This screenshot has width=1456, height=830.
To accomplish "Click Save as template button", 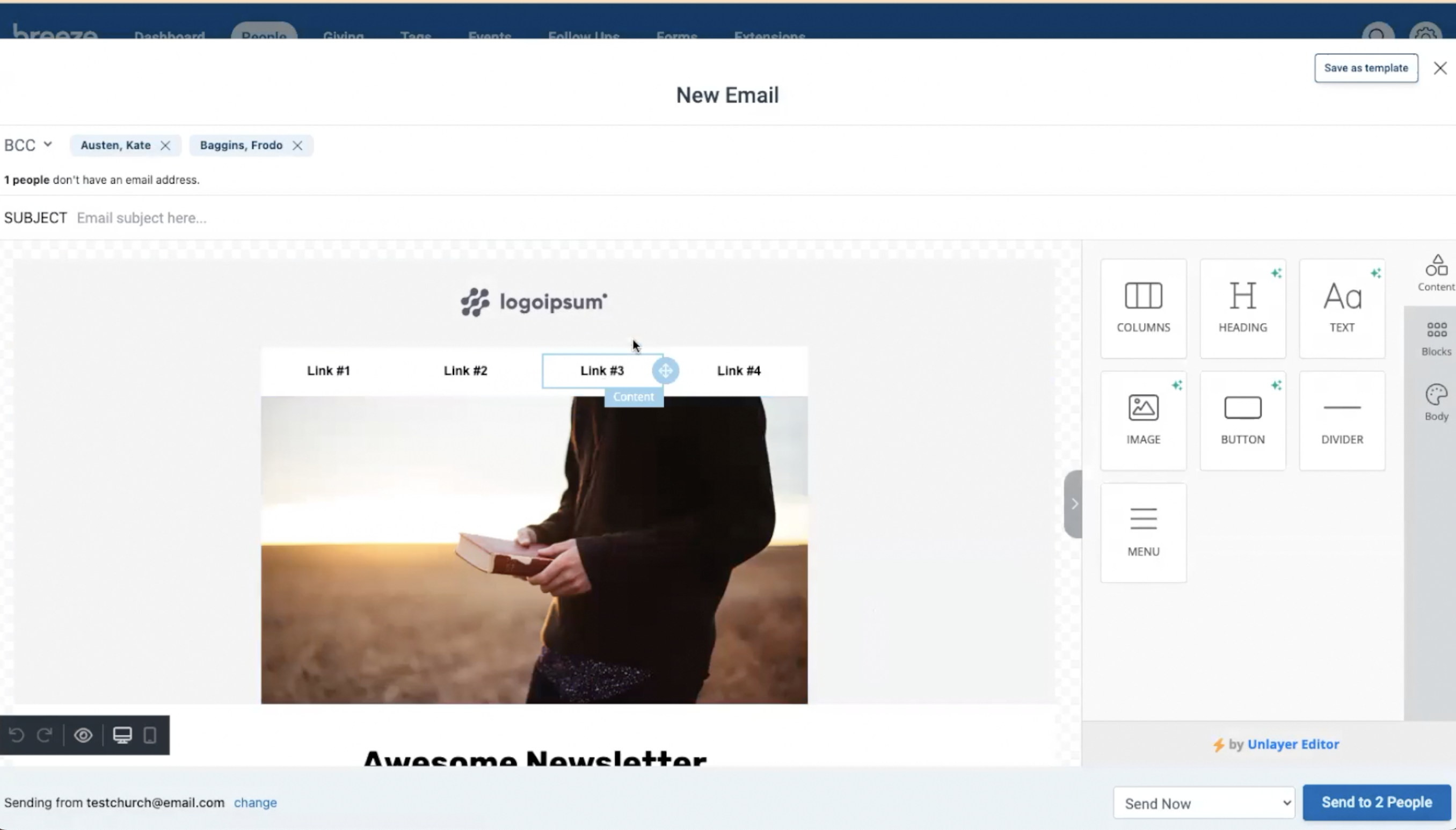I will point(1366,68).
